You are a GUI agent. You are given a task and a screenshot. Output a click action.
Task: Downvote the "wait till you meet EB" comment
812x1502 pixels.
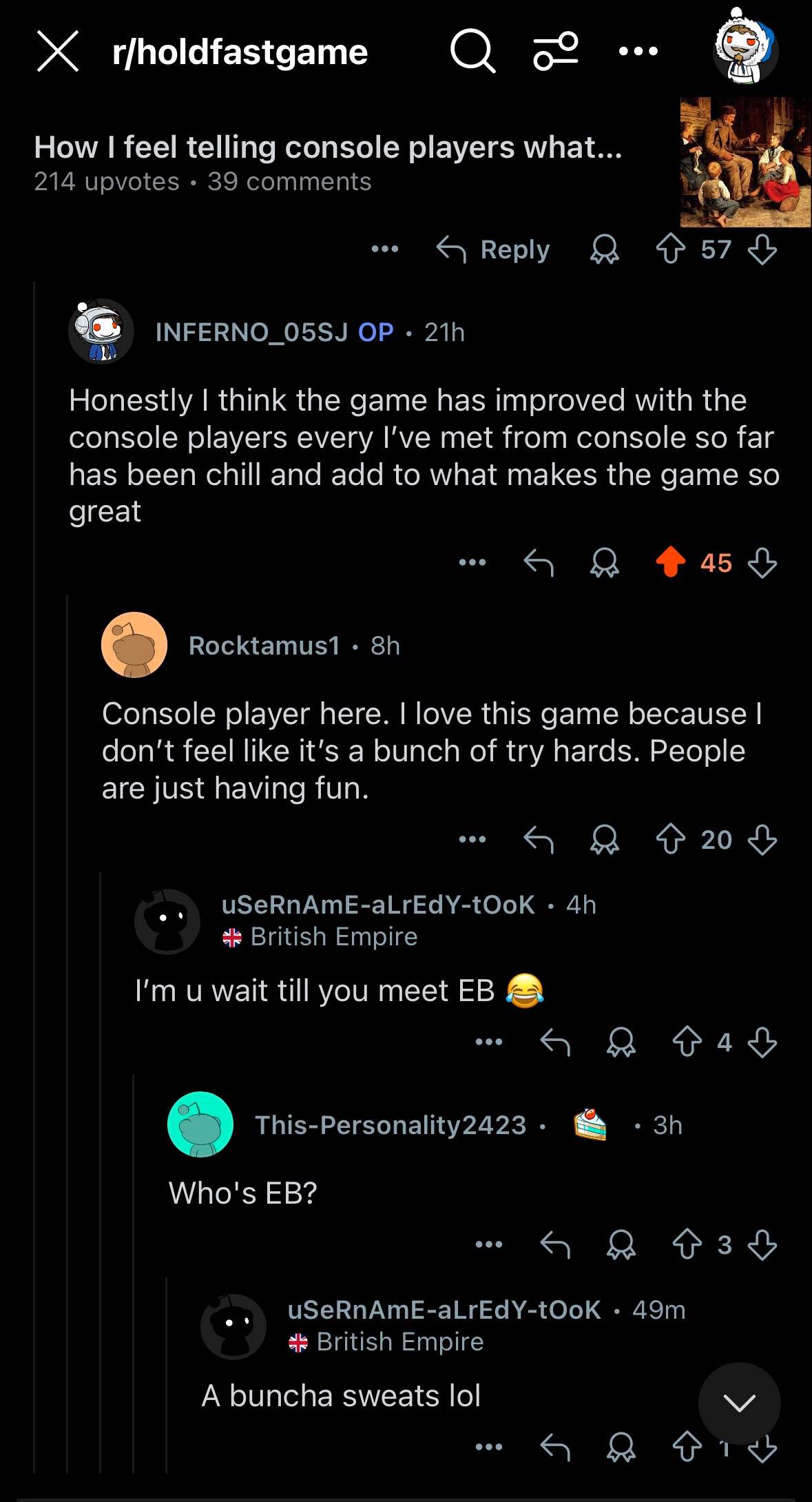[762, 1042]
